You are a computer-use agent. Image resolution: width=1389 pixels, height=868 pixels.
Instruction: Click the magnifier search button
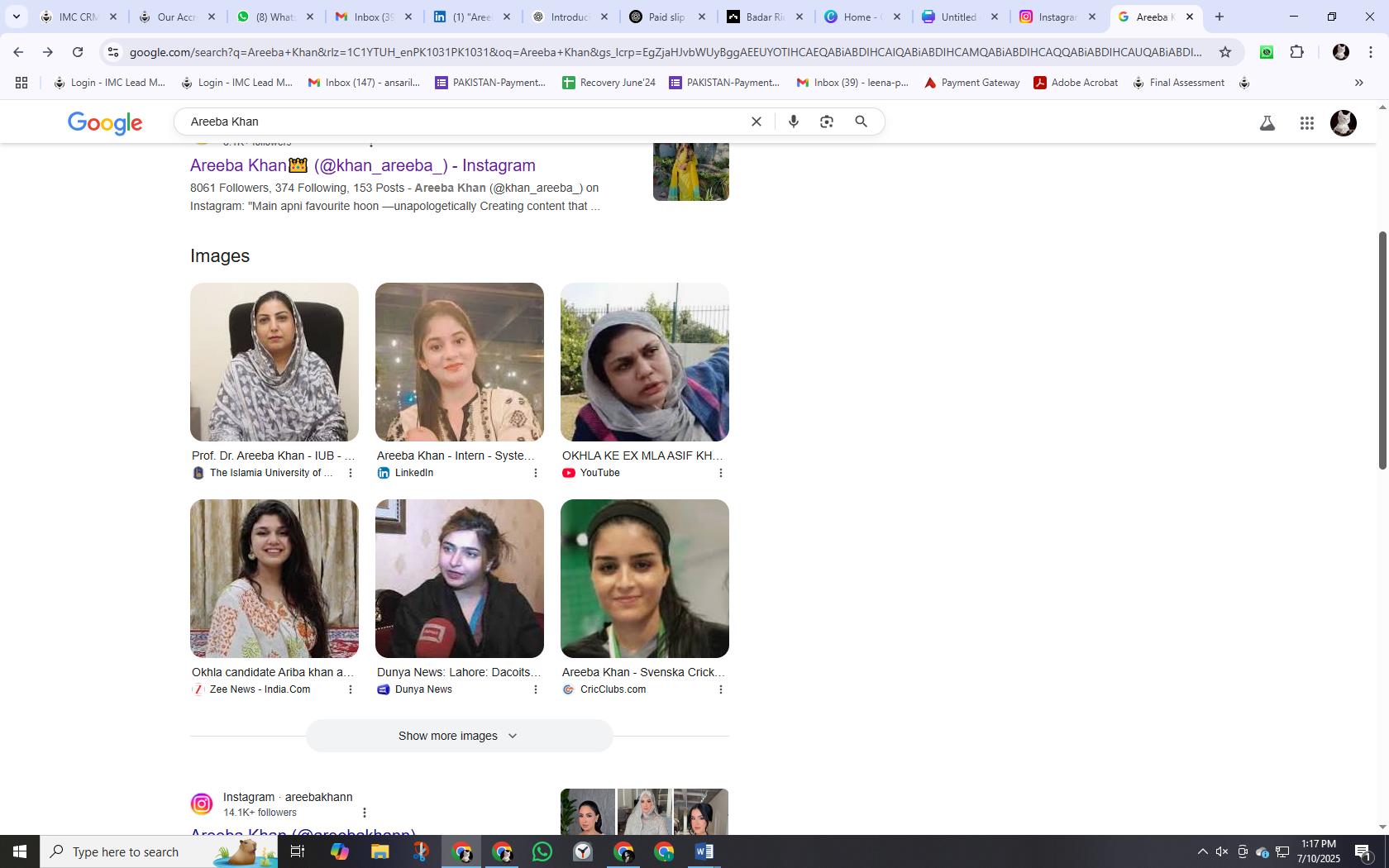click(x=861, y=122)
